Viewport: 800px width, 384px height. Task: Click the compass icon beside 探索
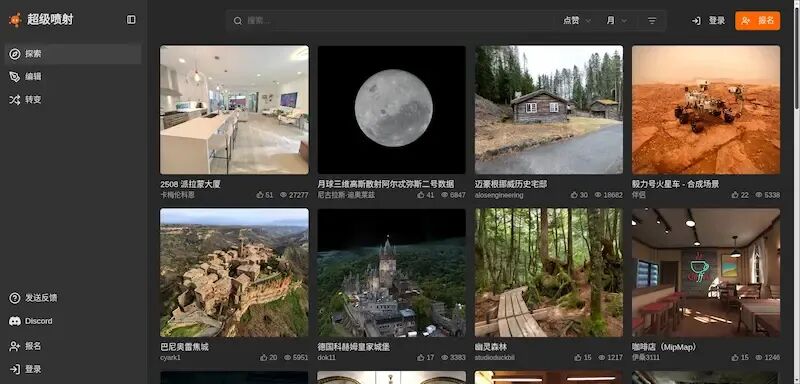click(15, 54)
